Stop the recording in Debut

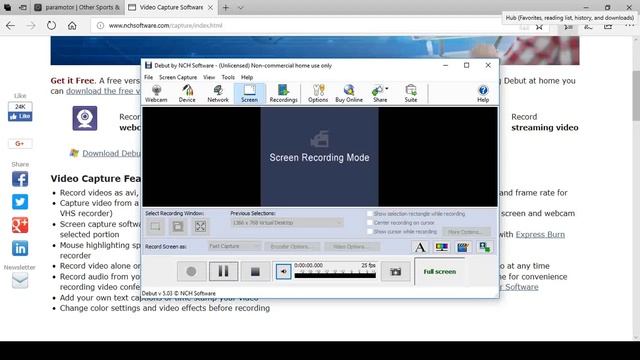pos(255,271)
